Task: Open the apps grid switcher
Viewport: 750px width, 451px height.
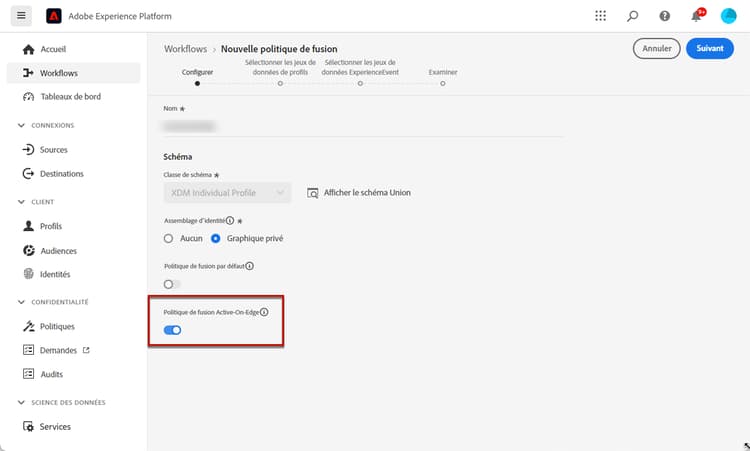Action: pos(600,16)
